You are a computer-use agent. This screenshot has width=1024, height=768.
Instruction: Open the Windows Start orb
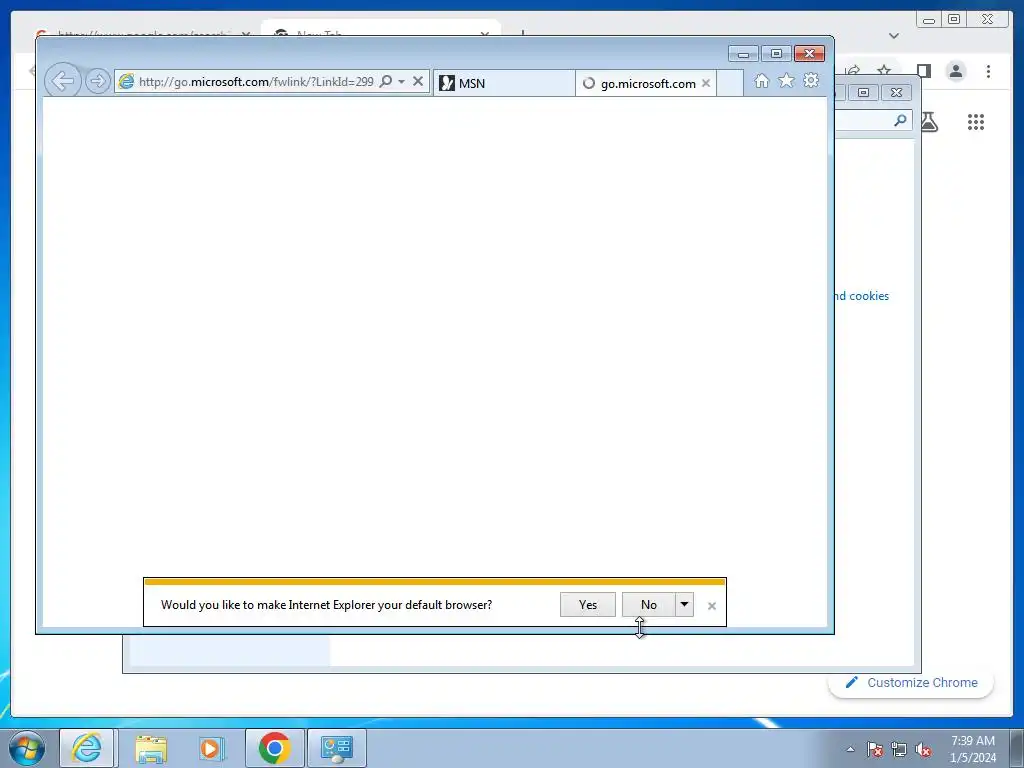27,748
